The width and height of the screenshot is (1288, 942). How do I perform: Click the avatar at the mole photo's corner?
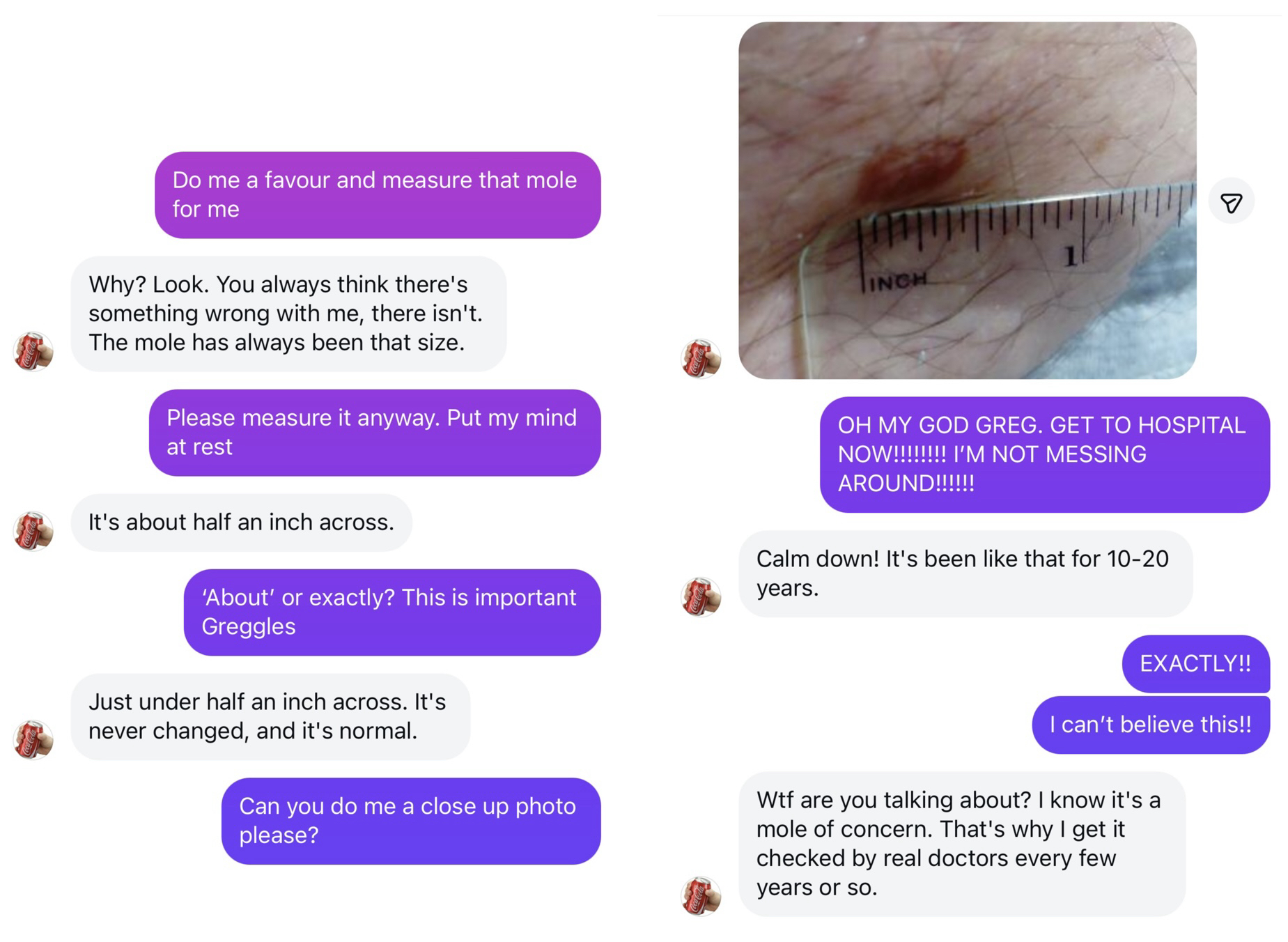click(x=700, y=359)
